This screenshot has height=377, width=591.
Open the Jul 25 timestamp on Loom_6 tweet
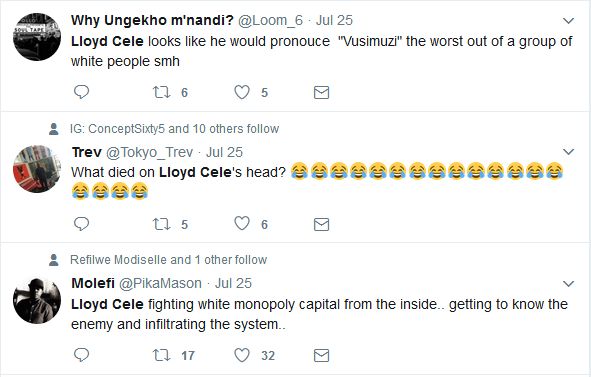(334, 20)
